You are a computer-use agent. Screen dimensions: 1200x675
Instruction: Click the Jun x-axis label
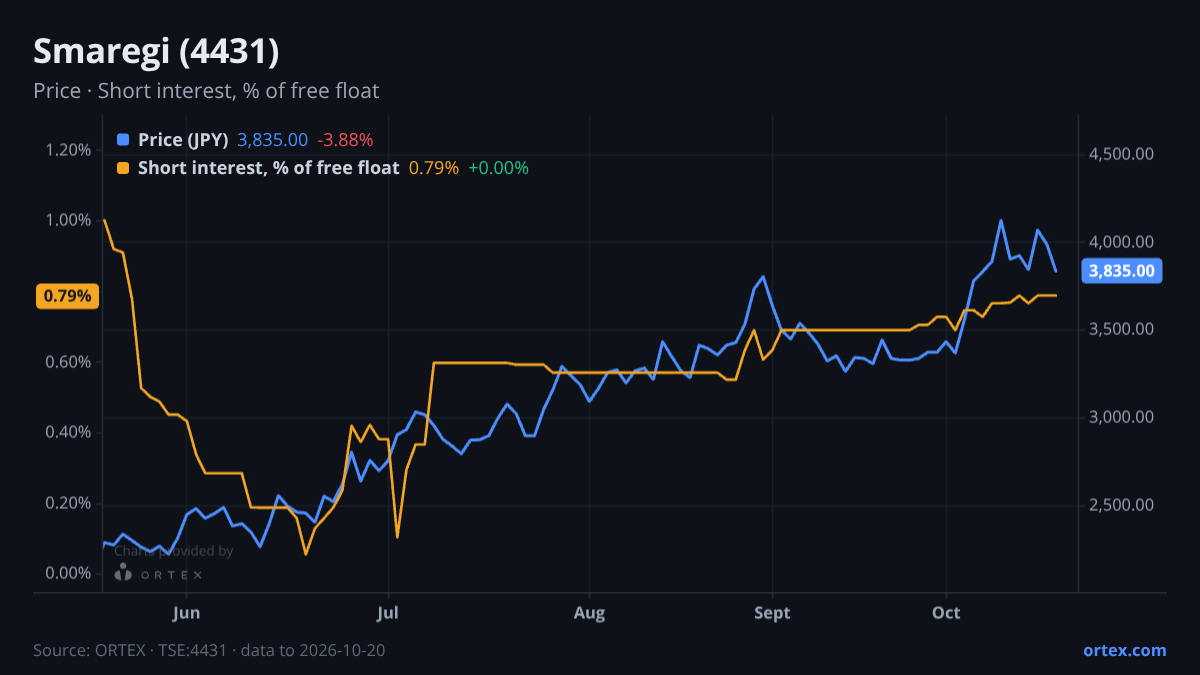187,612
